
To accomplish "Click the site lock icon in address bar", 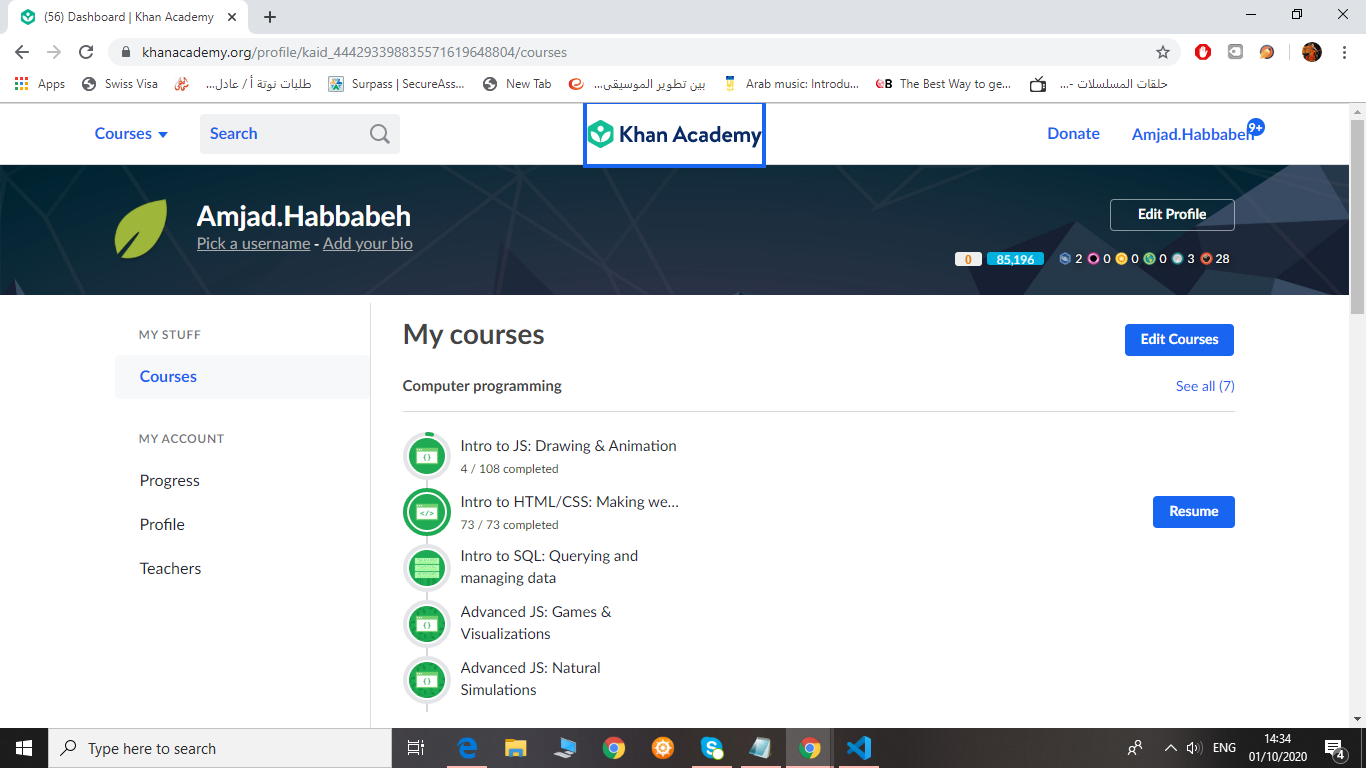I will tap(126, 52).
